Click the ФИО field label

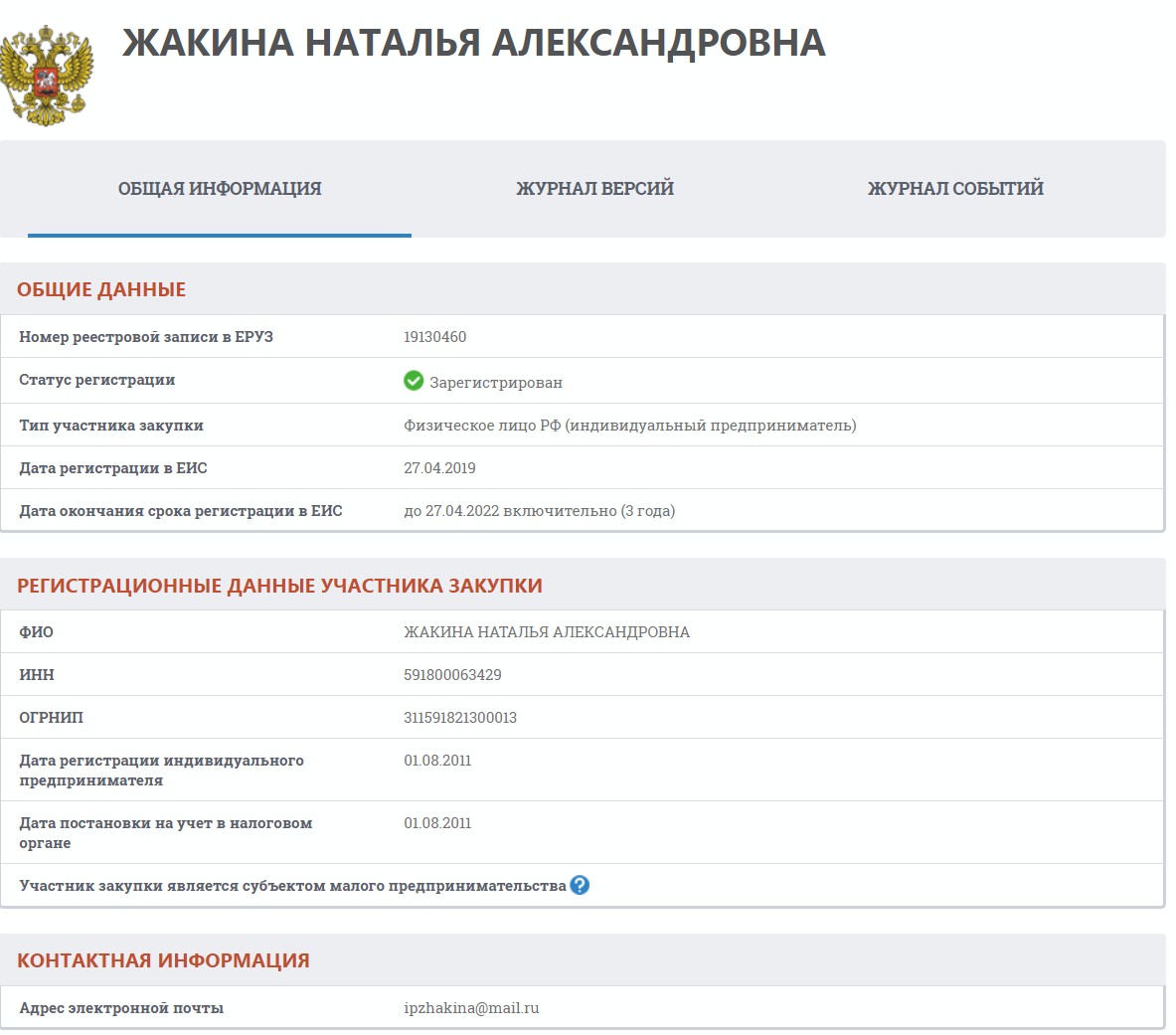tap(36, 631)
